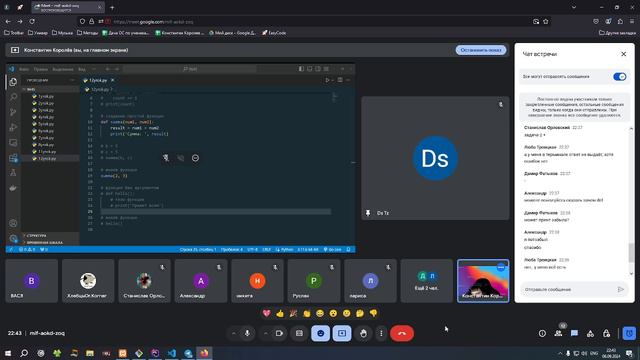Raise hand in the meeting

tap(363, 333)
